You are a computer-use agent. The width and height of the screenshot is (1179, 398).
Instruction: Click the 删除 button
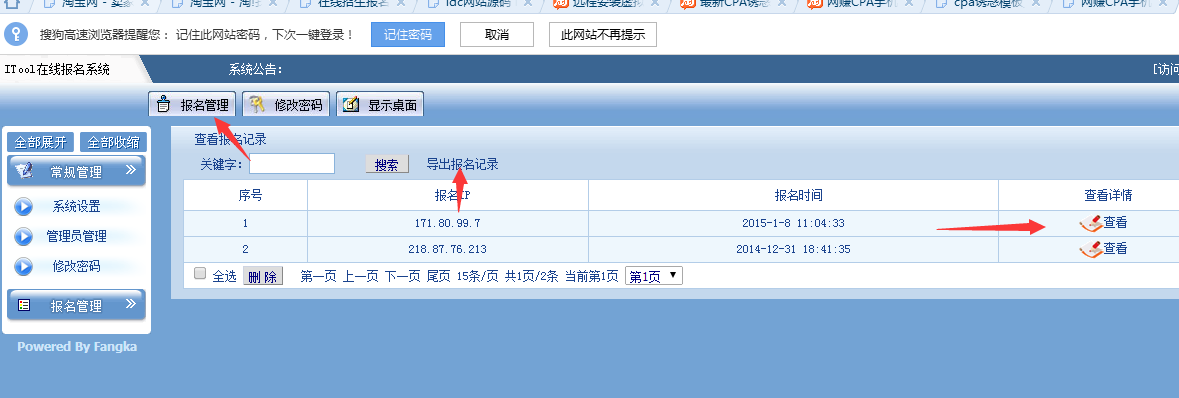point(262,277)
